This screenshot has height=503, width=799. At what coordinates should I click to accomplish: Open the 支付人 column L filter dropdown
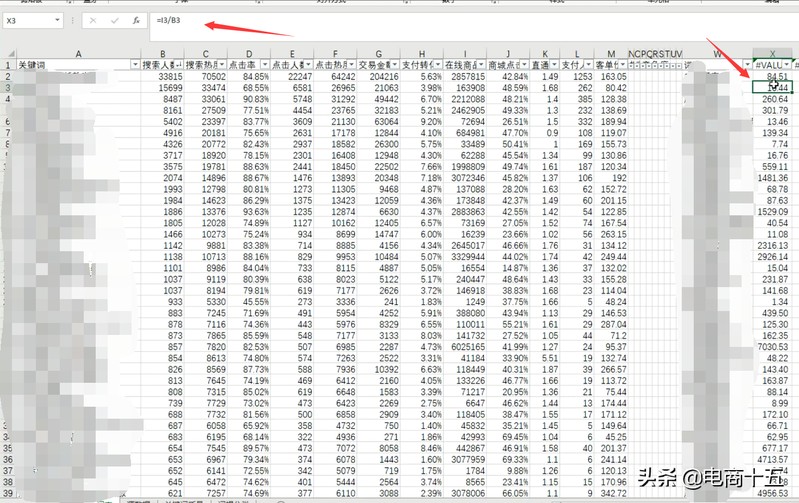tap(588, 65)
